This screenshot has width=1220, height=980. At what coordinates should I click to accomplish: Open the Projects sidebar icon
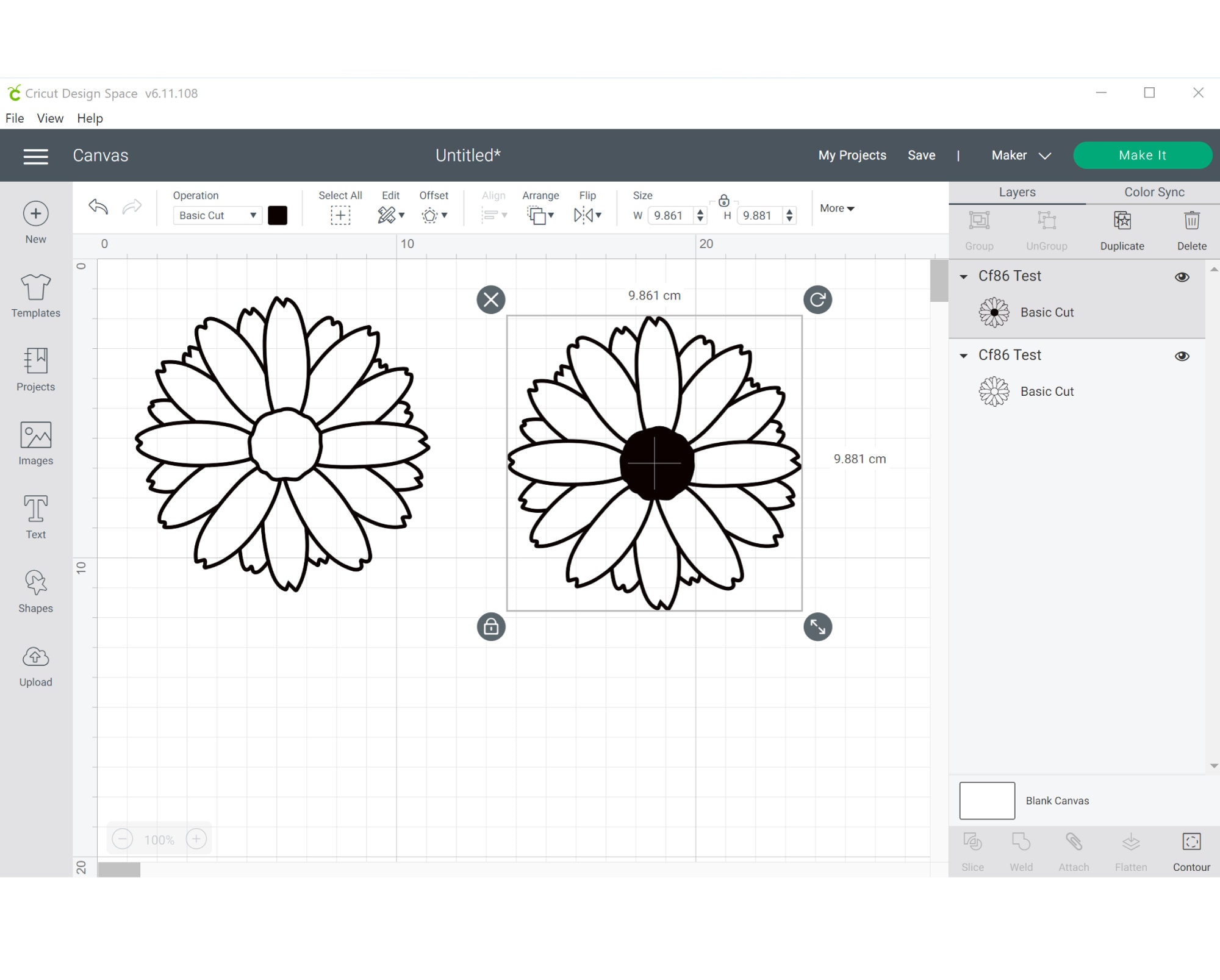[x=35, y=360]
